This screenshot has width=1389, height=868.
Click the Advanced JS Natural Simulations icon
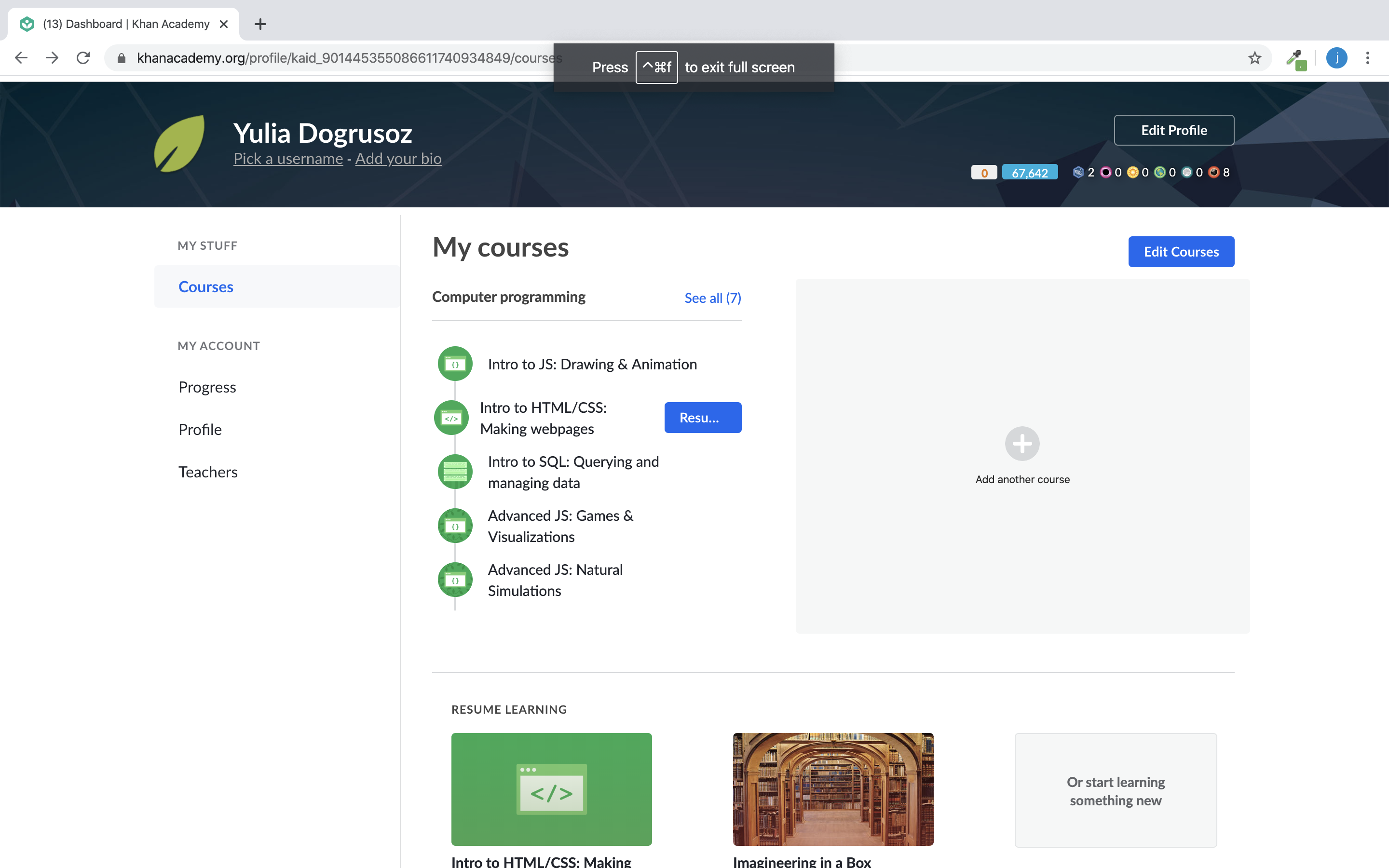455,580
